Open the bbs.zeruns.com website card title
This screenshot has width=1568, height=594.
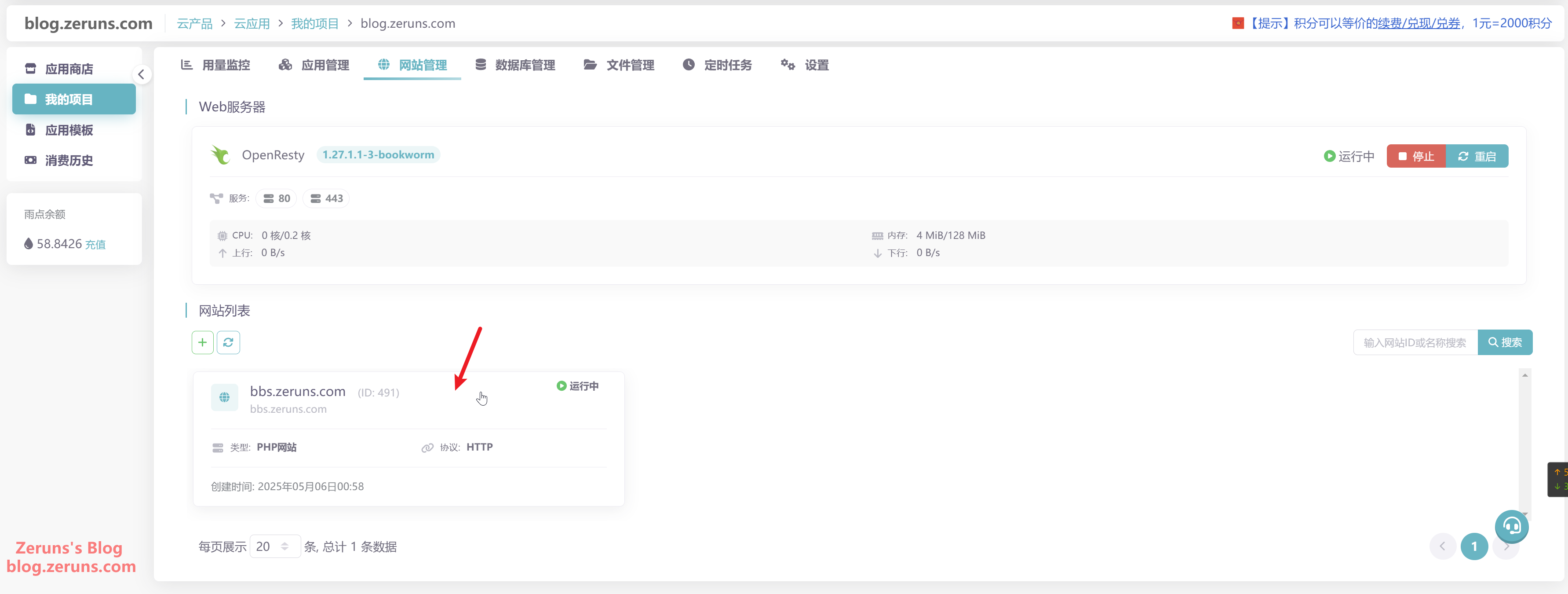pyautogui.click(x=298, y=391)
